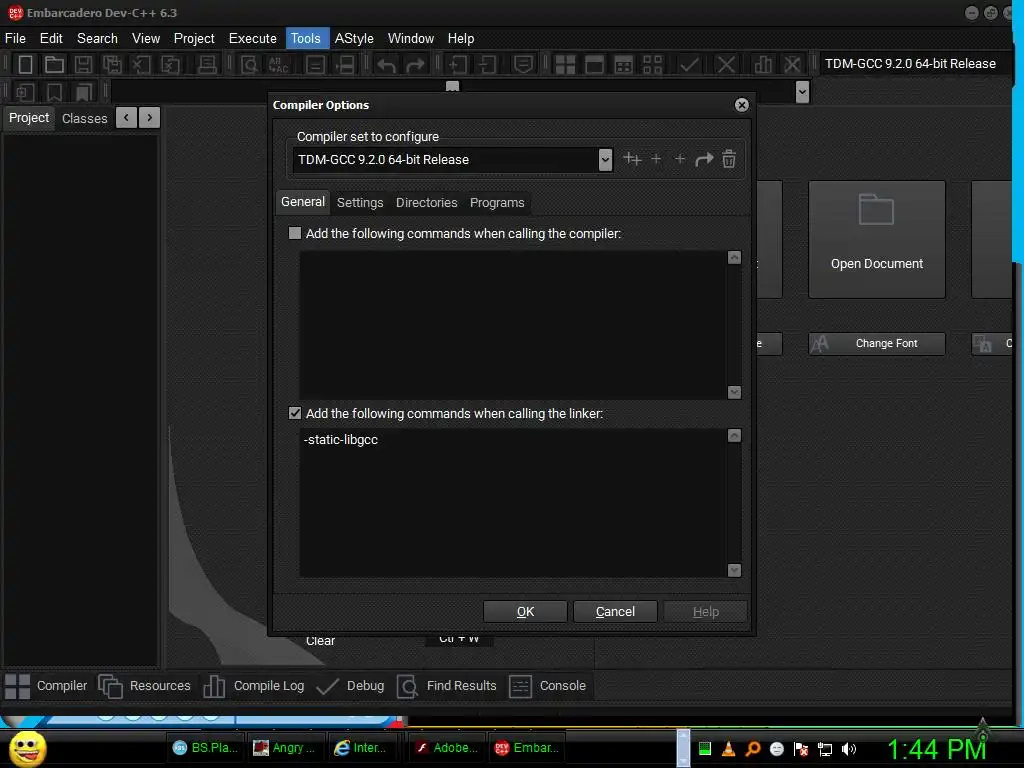Click the Run window toolbar icon
1024x768 pixels.
(x=594, y=64)
